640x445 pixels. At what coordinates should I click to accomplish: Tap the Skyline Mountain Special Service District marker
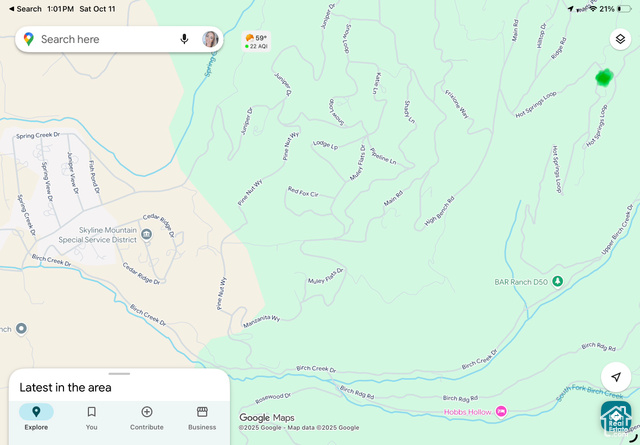[146, 234]
